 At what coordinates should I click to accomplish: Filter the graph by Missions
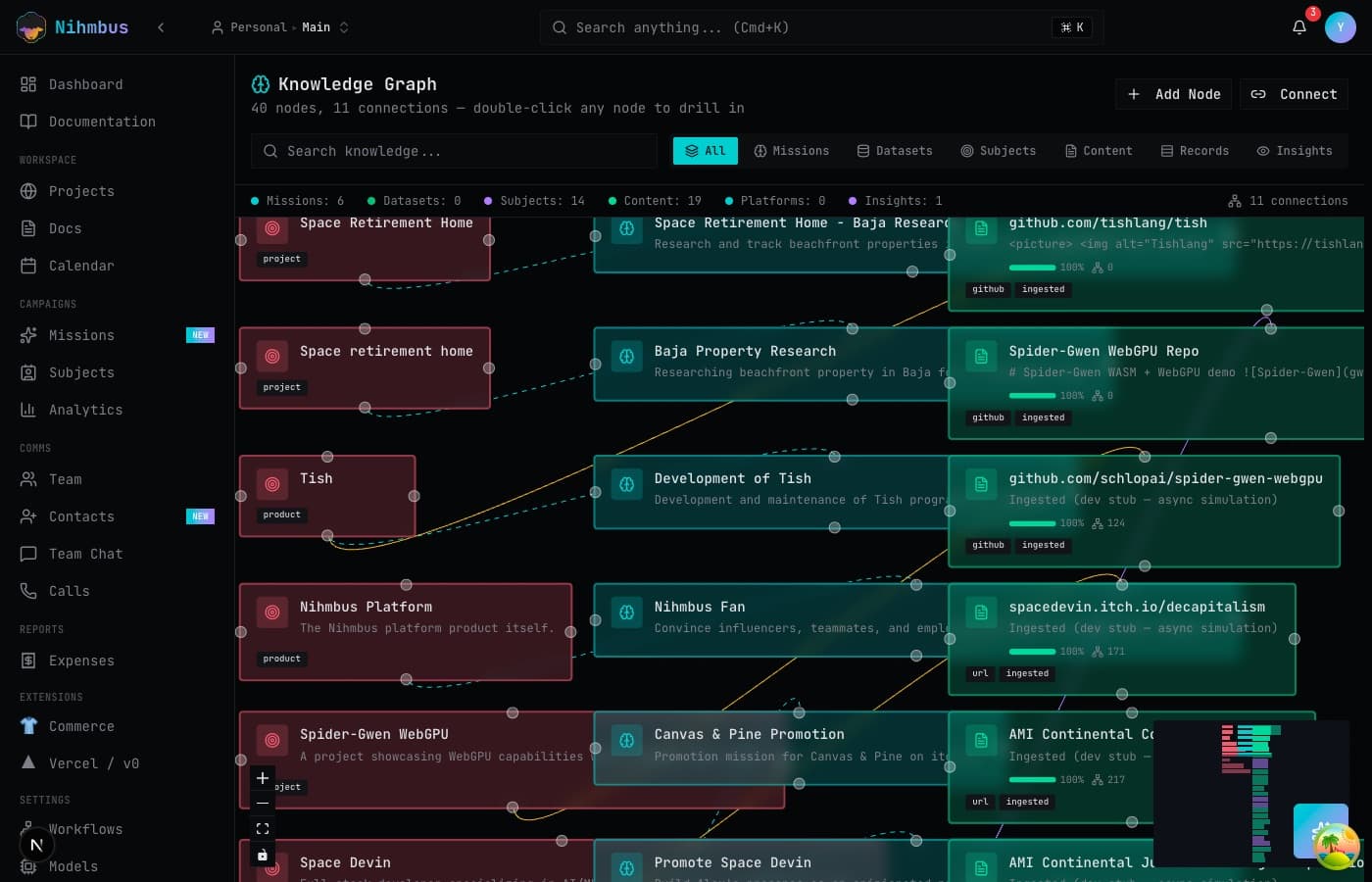(x=792, y=151)
